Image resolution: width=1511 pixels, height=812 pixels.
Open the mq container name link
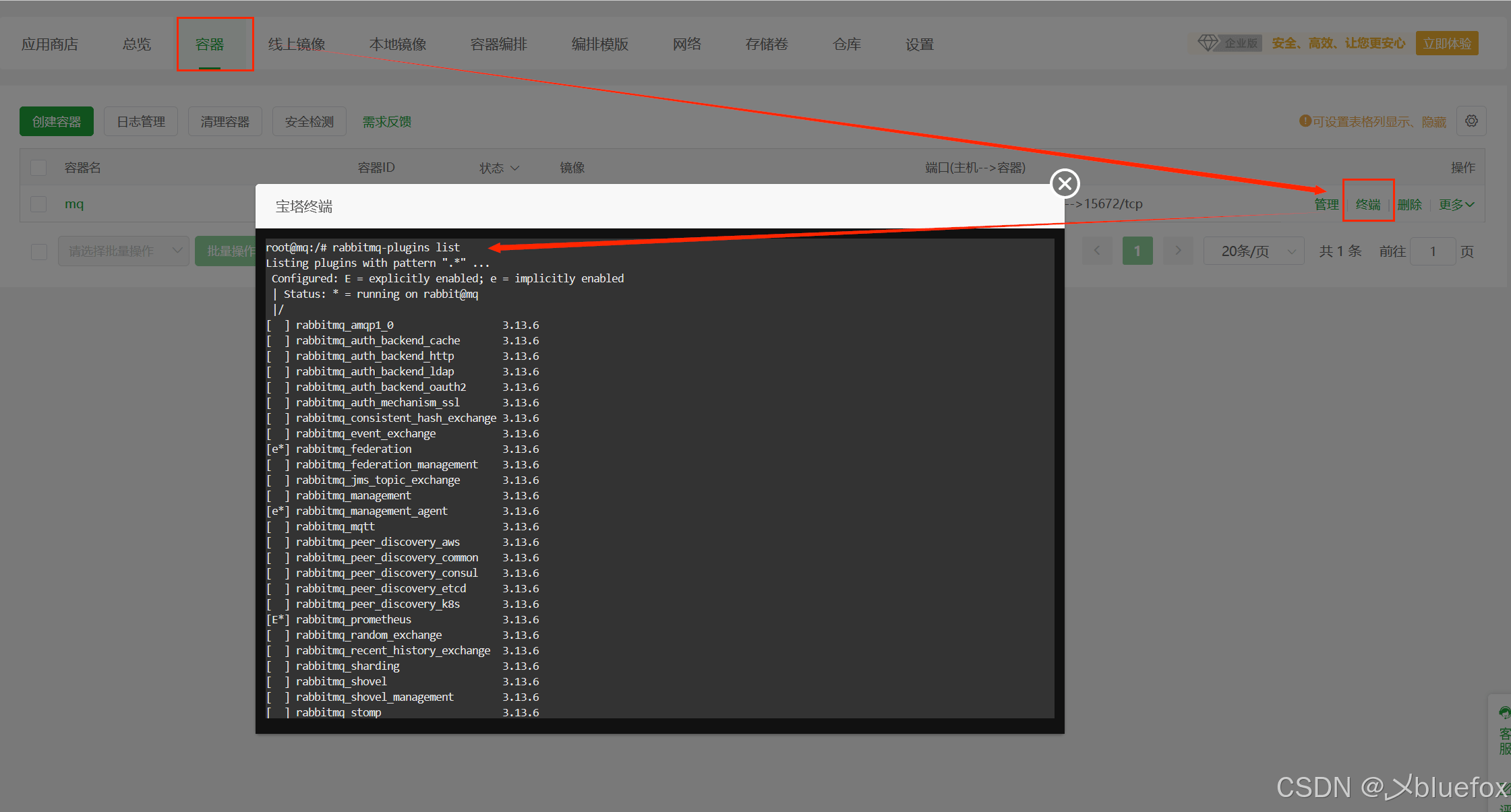click(x=74, y=204)
